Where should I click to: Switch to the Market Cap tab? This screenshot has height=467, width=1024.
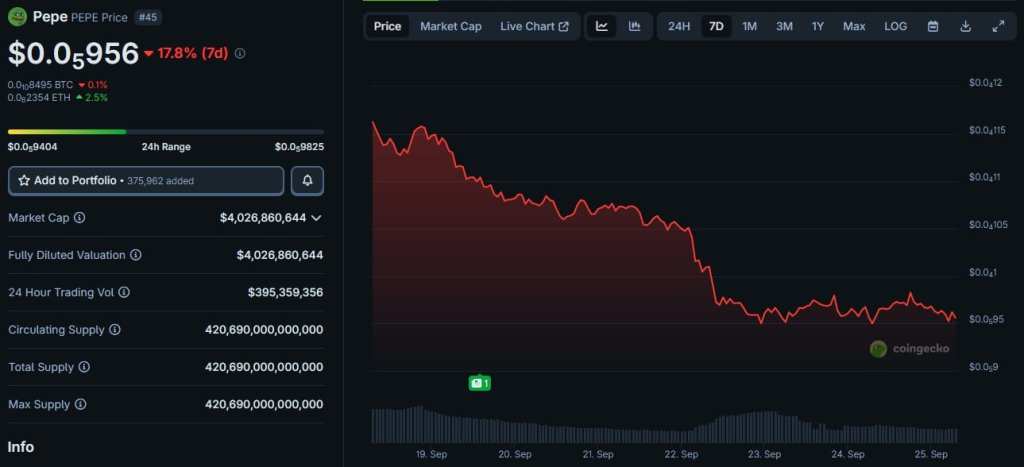click(x=450, y=26)
